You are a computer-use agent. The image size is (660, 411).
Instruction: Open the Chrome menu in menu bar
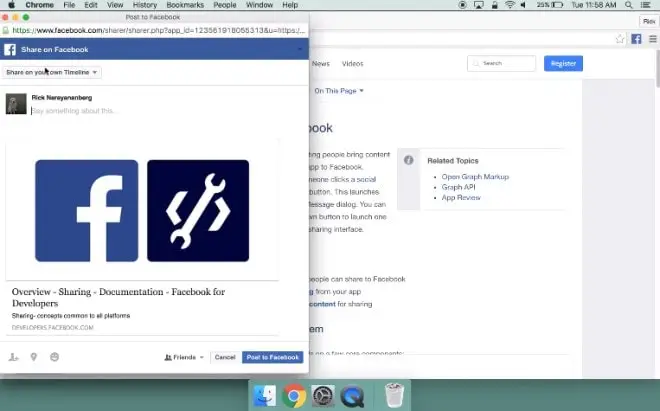pos(40,5)
